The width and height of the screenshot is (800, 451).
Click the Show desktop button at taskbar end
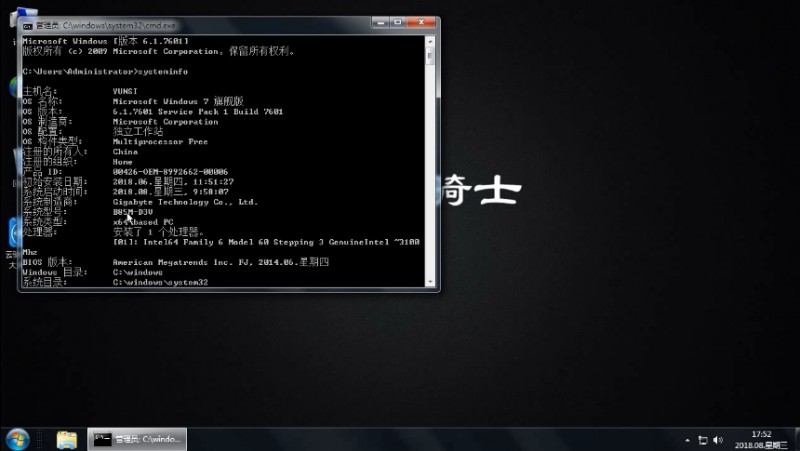[x=796, y=439]
